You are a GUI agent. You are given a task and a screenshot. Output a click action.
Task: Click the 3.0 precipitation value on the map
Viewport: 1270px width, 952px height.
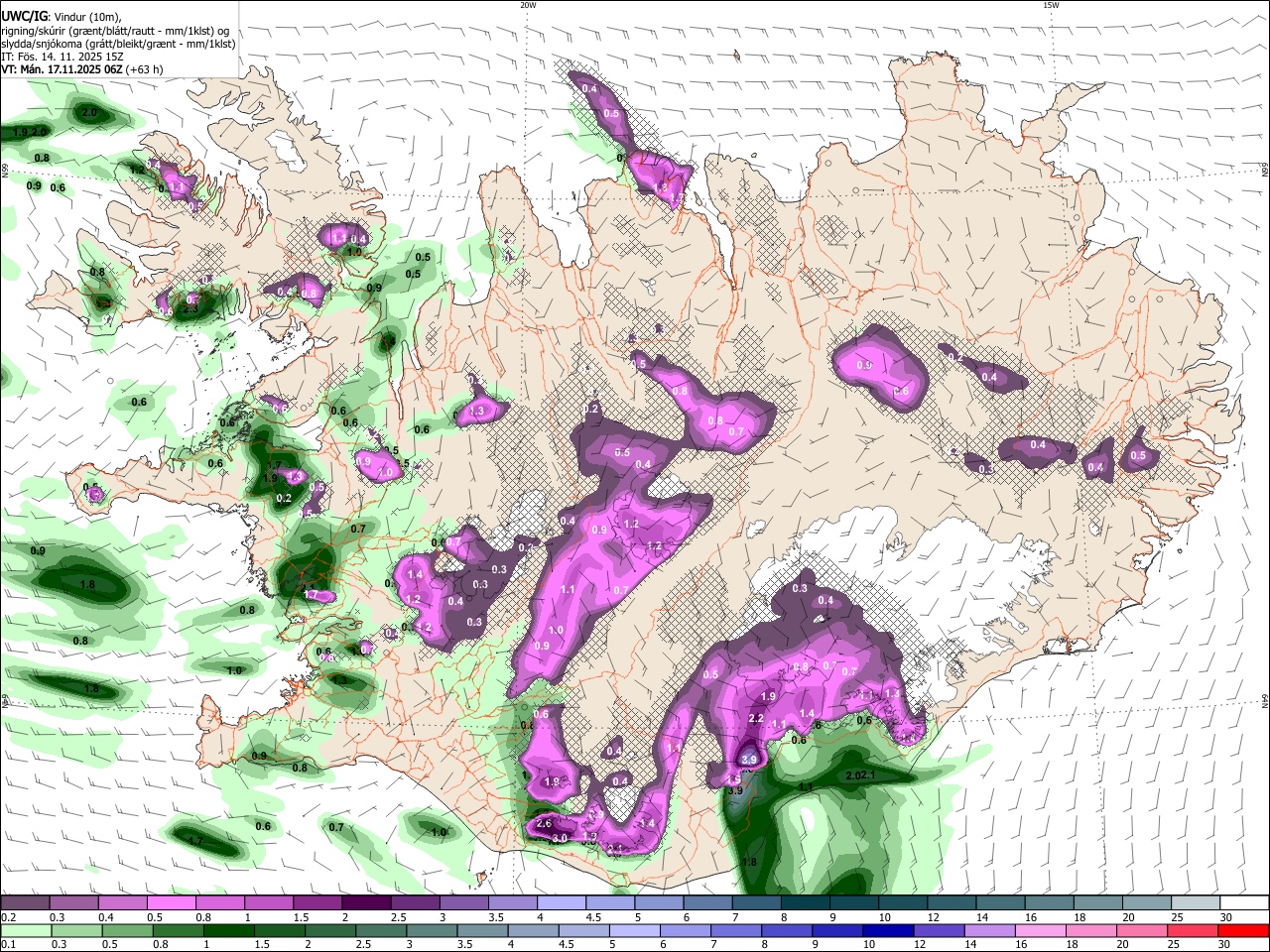[559, 838]
